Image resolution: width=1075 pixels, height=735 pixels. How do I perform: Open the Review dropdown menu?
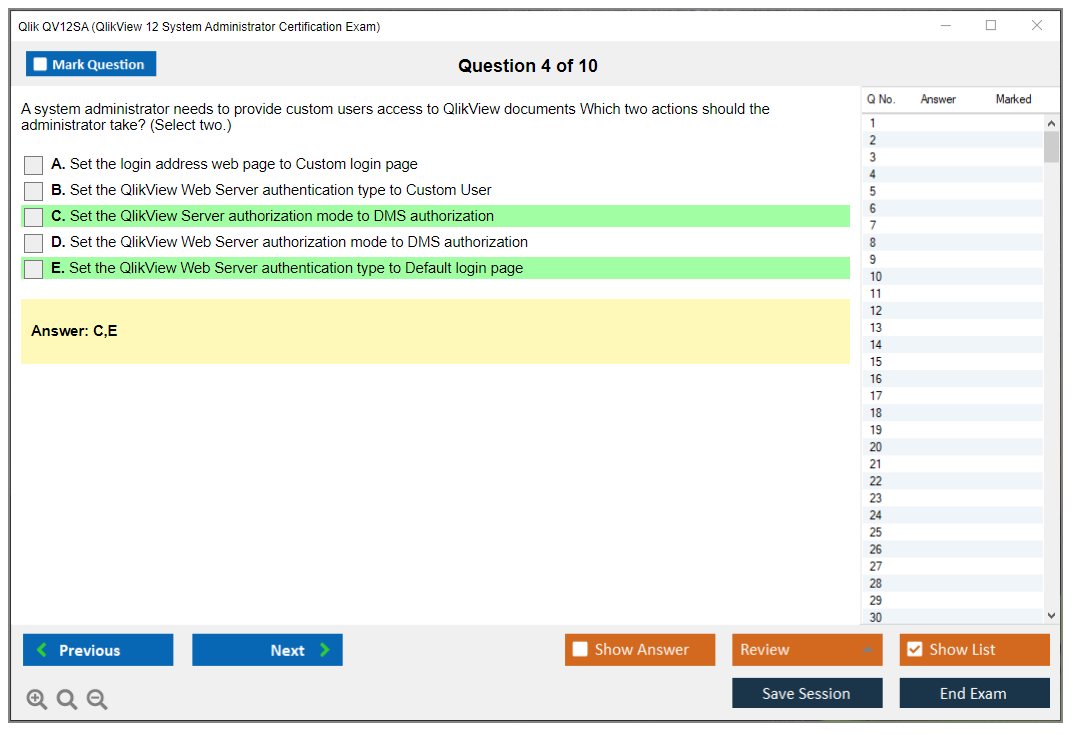tap(807, 650)
